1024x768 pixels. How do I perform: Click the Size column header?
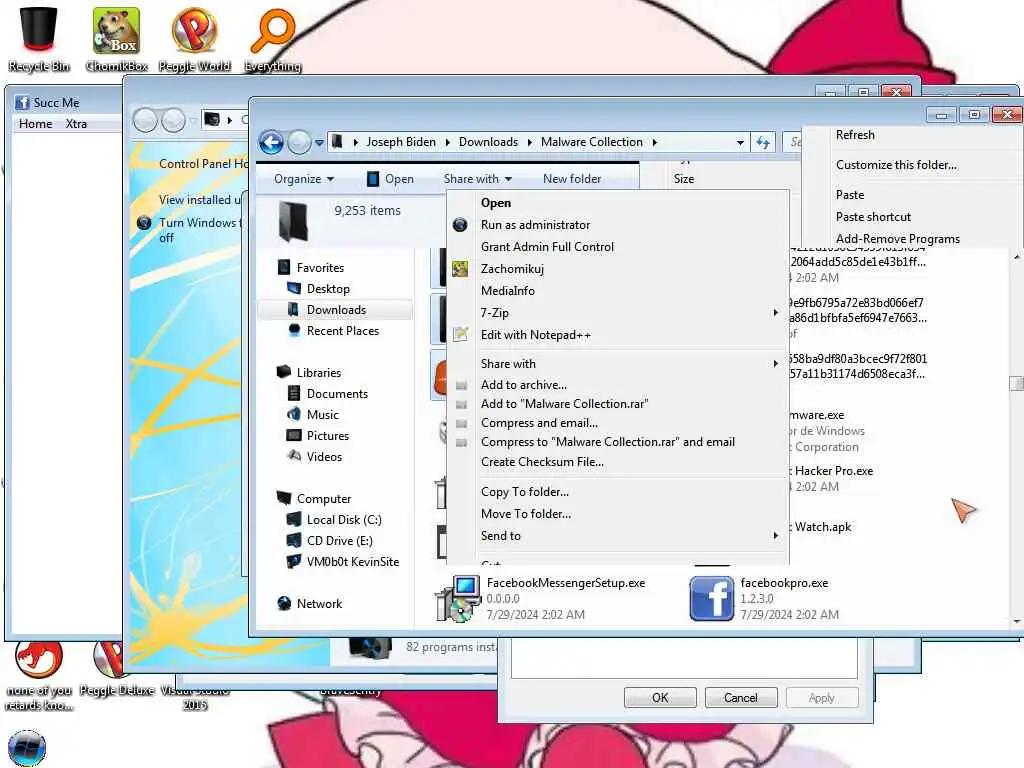684,179
